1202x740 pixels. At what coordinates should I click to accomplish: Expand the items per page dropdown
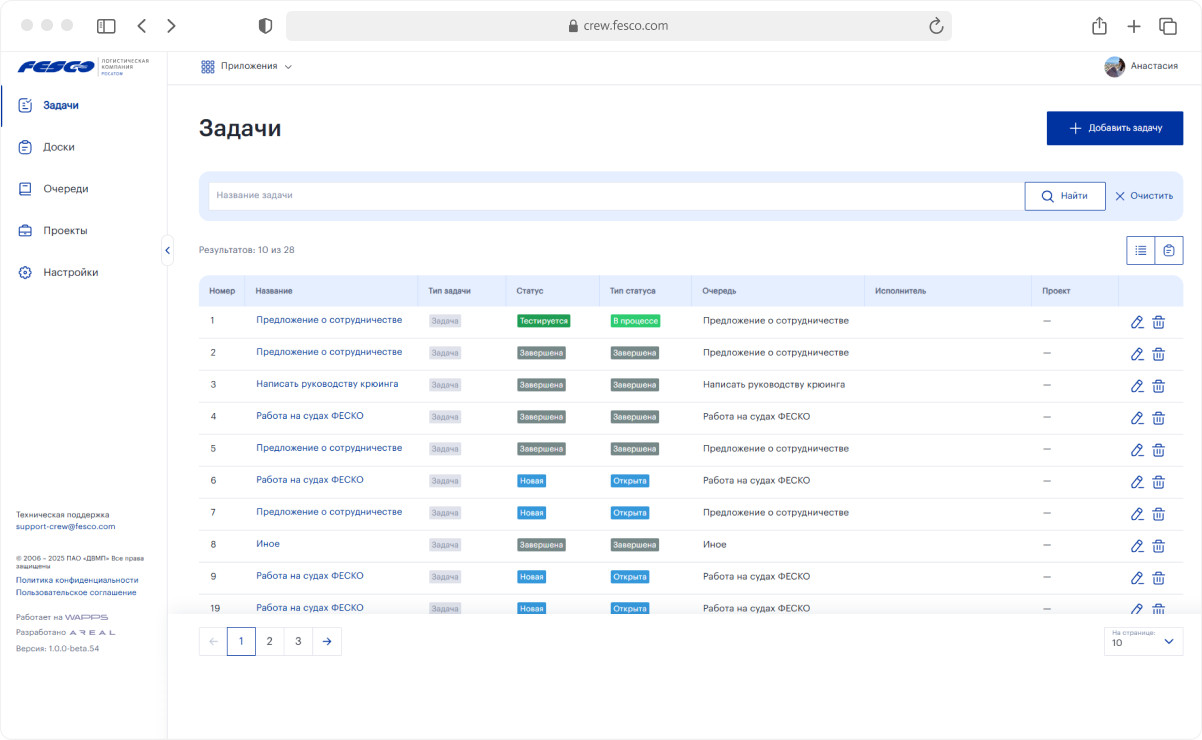[1143, 641]
